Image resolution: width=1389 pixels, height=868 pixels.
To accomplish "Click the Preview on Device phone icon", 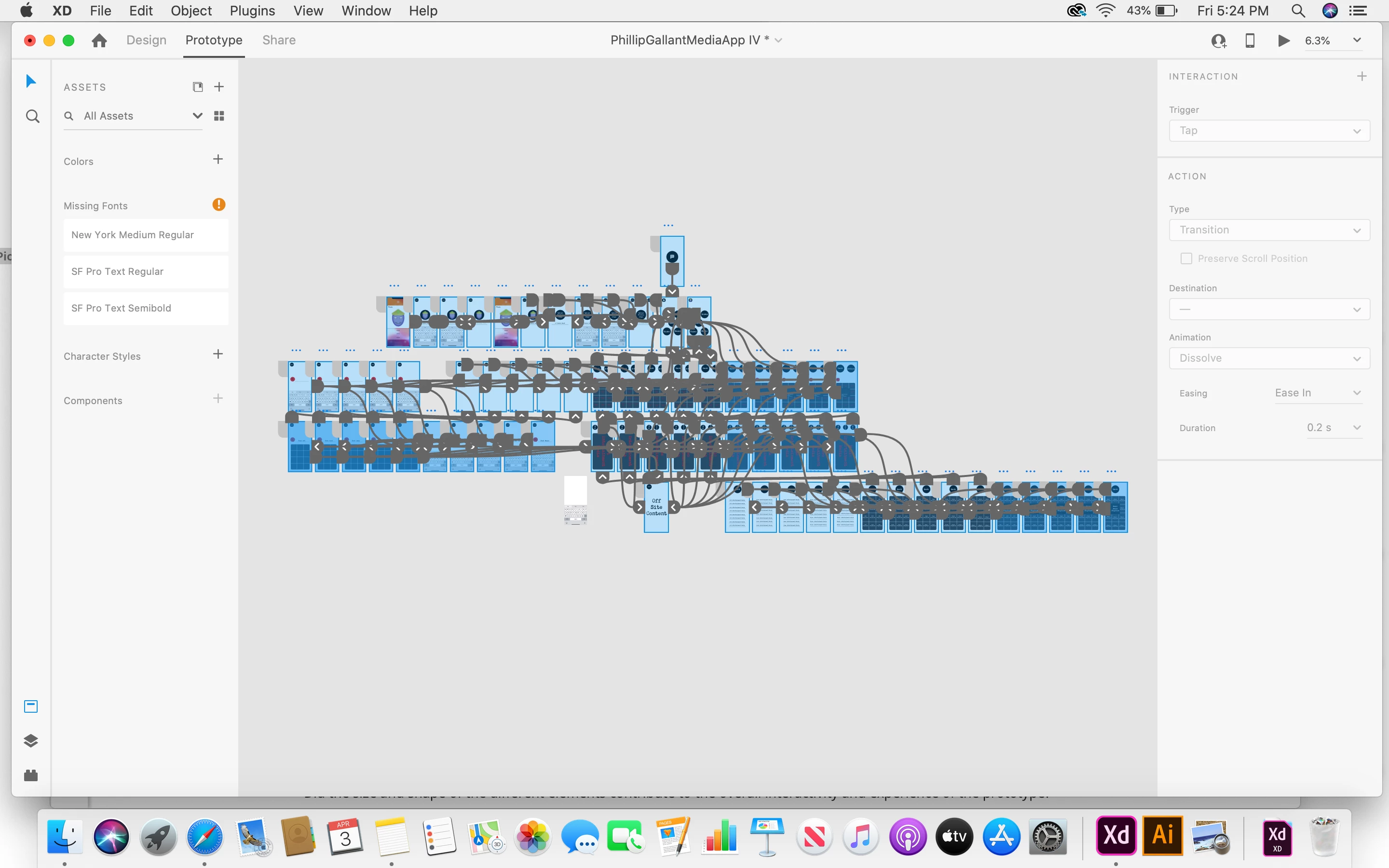I will click(1250, 40).
